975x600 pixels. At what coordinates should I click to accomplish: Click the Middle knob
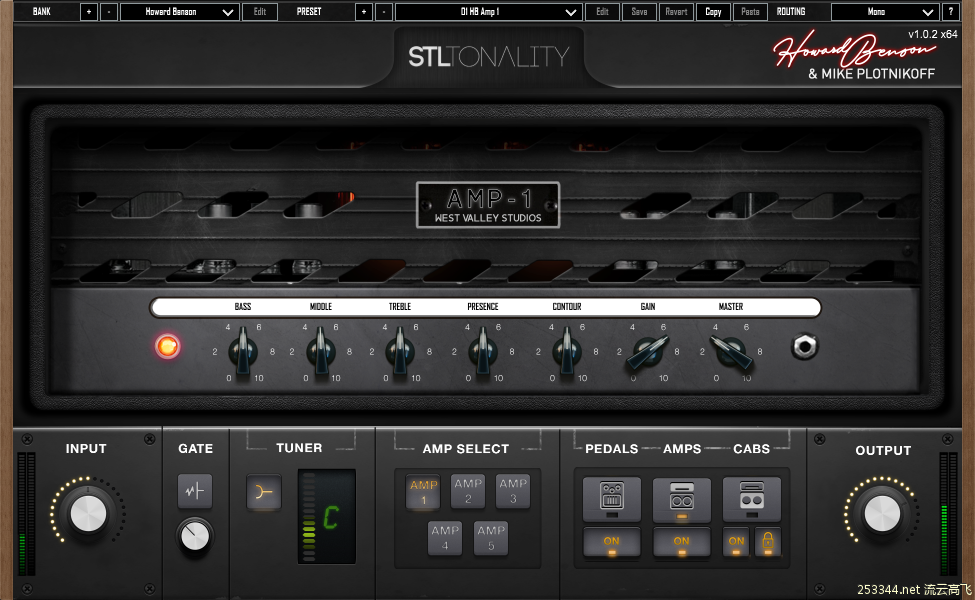321,352
